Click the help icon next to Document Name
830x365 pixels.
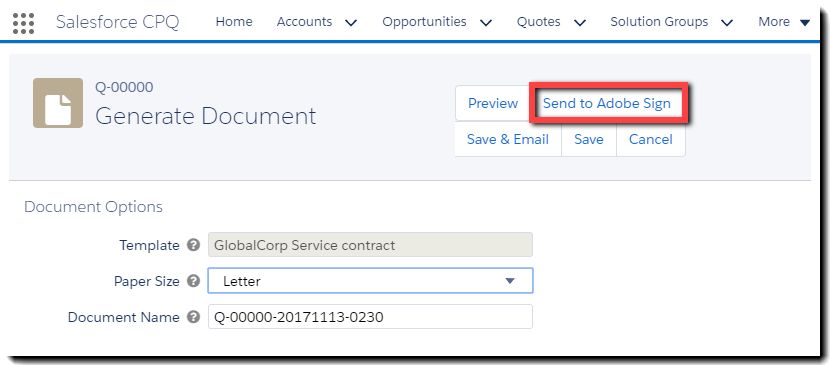(194, 317)
